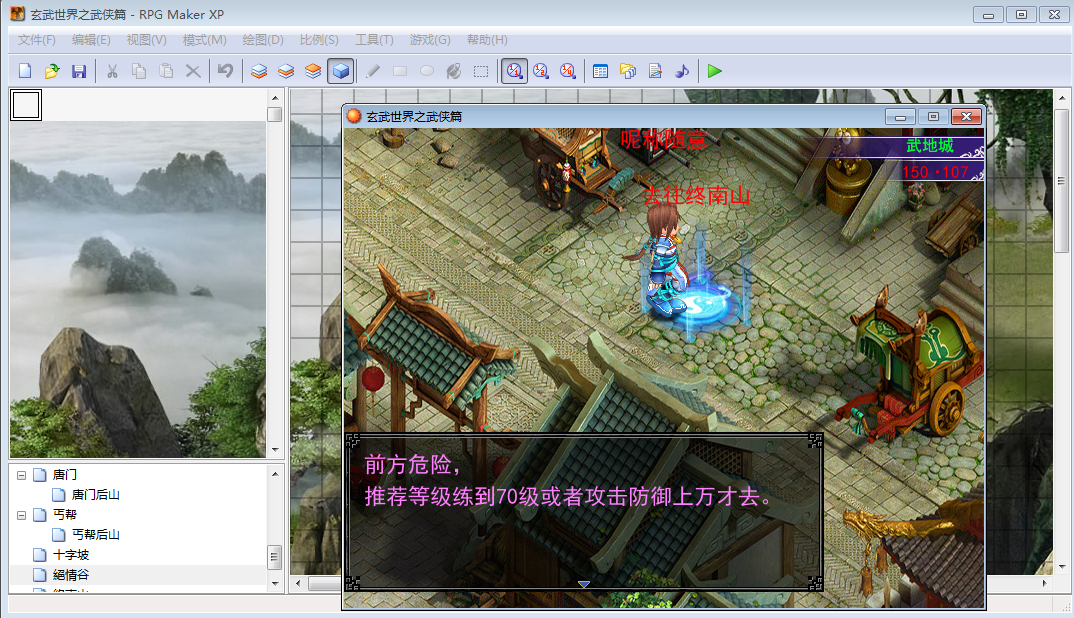
Task: Maximize the 玄武世界之武侠篇 game window
Action: tap(933, 117)
